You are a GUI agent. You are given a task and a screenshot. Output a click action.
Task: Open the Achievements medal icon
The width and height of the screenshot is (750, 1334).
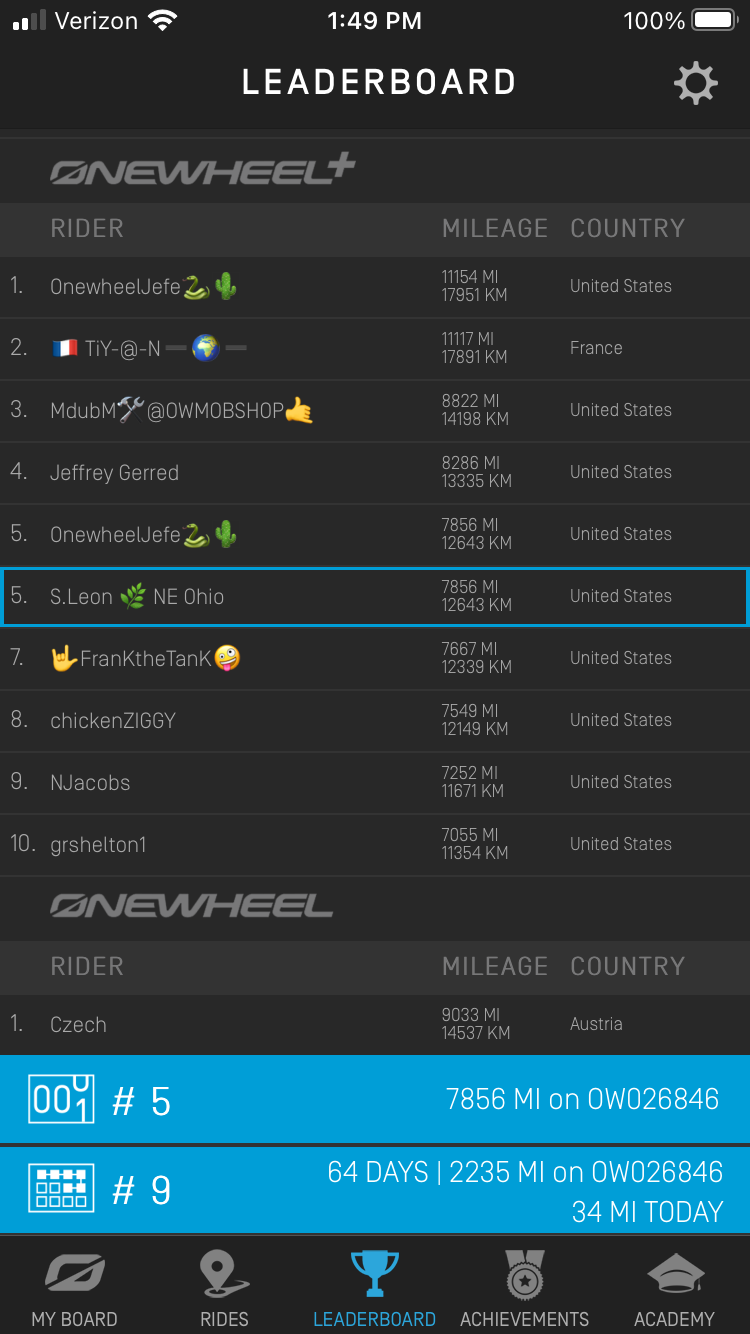pos(524,1275)
